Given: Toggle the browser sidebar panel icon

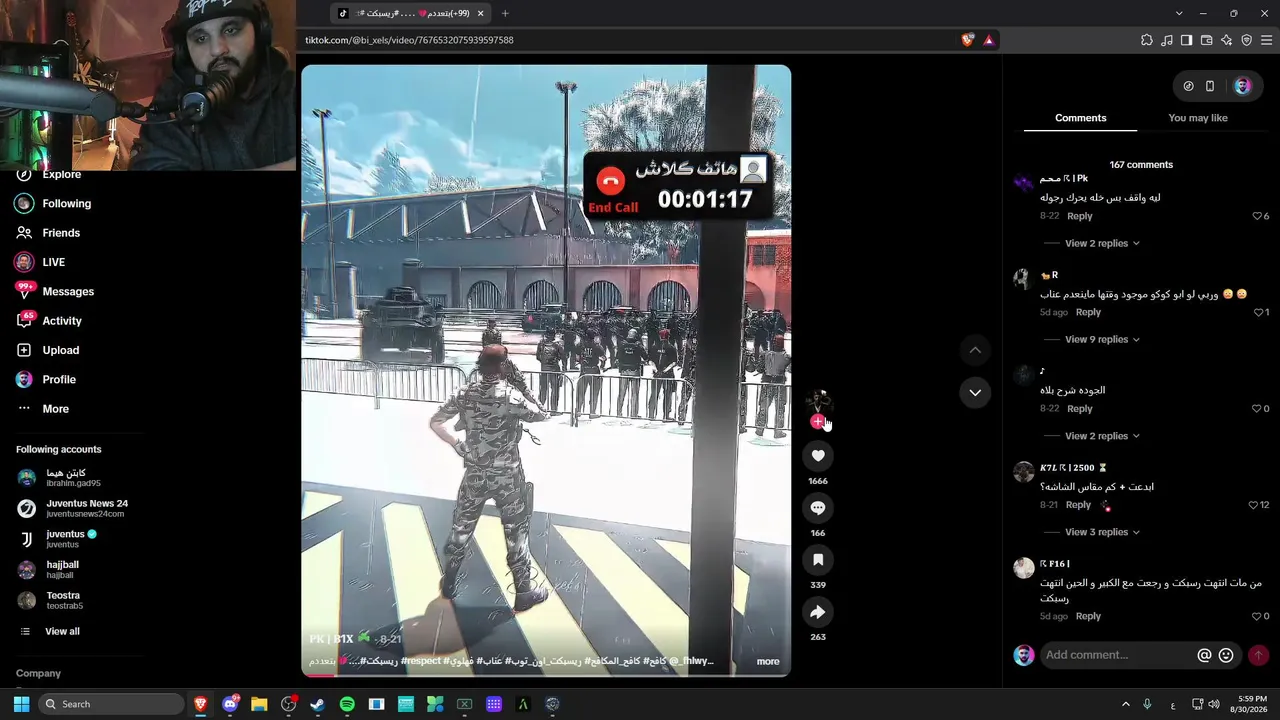Looking at the screenshot, I should tap(1186, 40).
